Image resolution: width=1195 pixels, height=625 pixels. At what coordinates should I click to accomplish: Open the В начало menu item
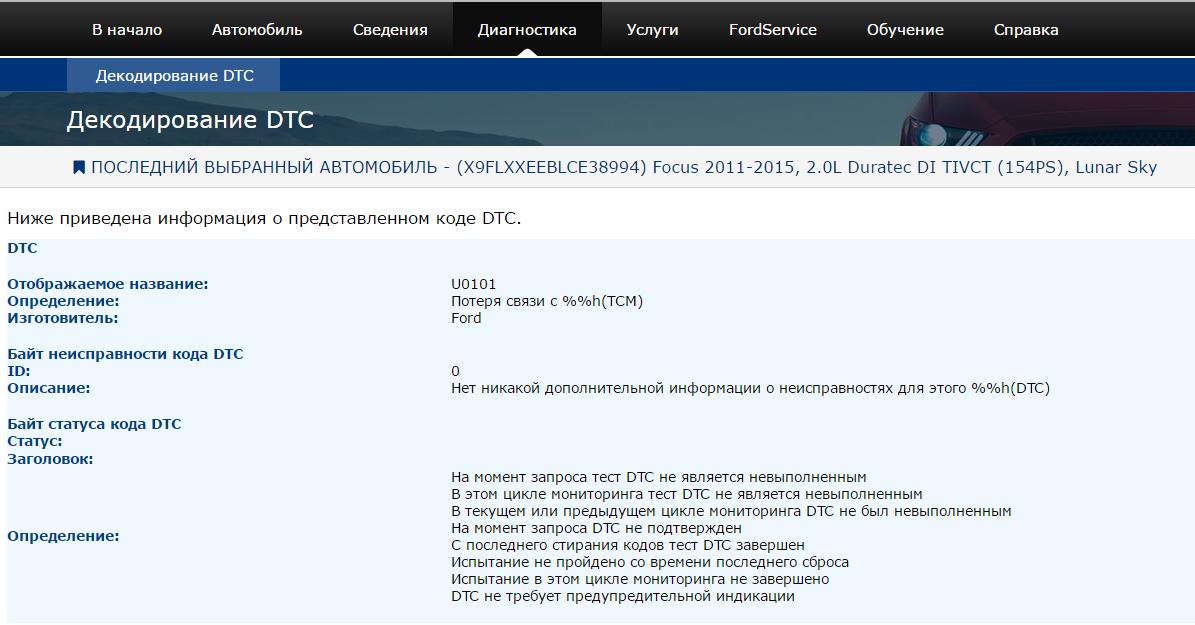click(x=127, y=29)
